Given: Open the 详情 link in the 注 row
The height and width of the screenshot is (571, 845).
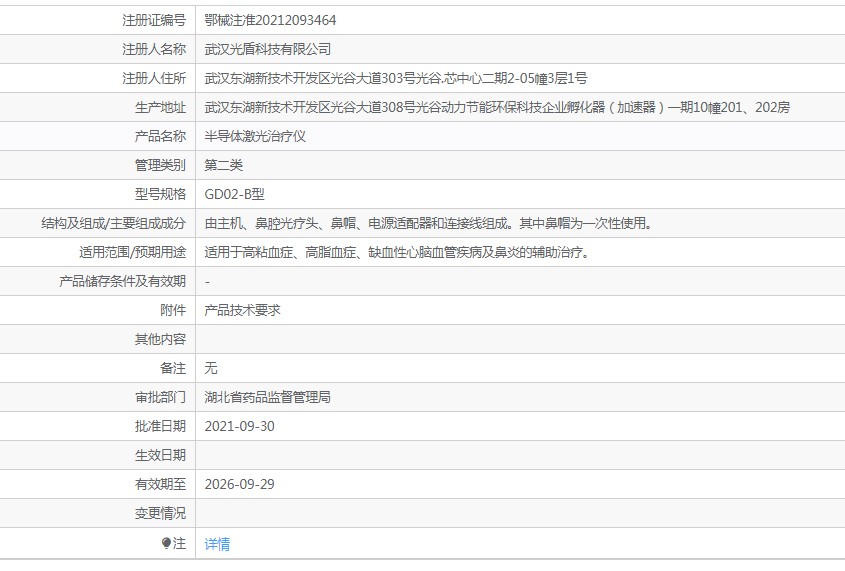Looking at the screenshot, I should 217,544.
